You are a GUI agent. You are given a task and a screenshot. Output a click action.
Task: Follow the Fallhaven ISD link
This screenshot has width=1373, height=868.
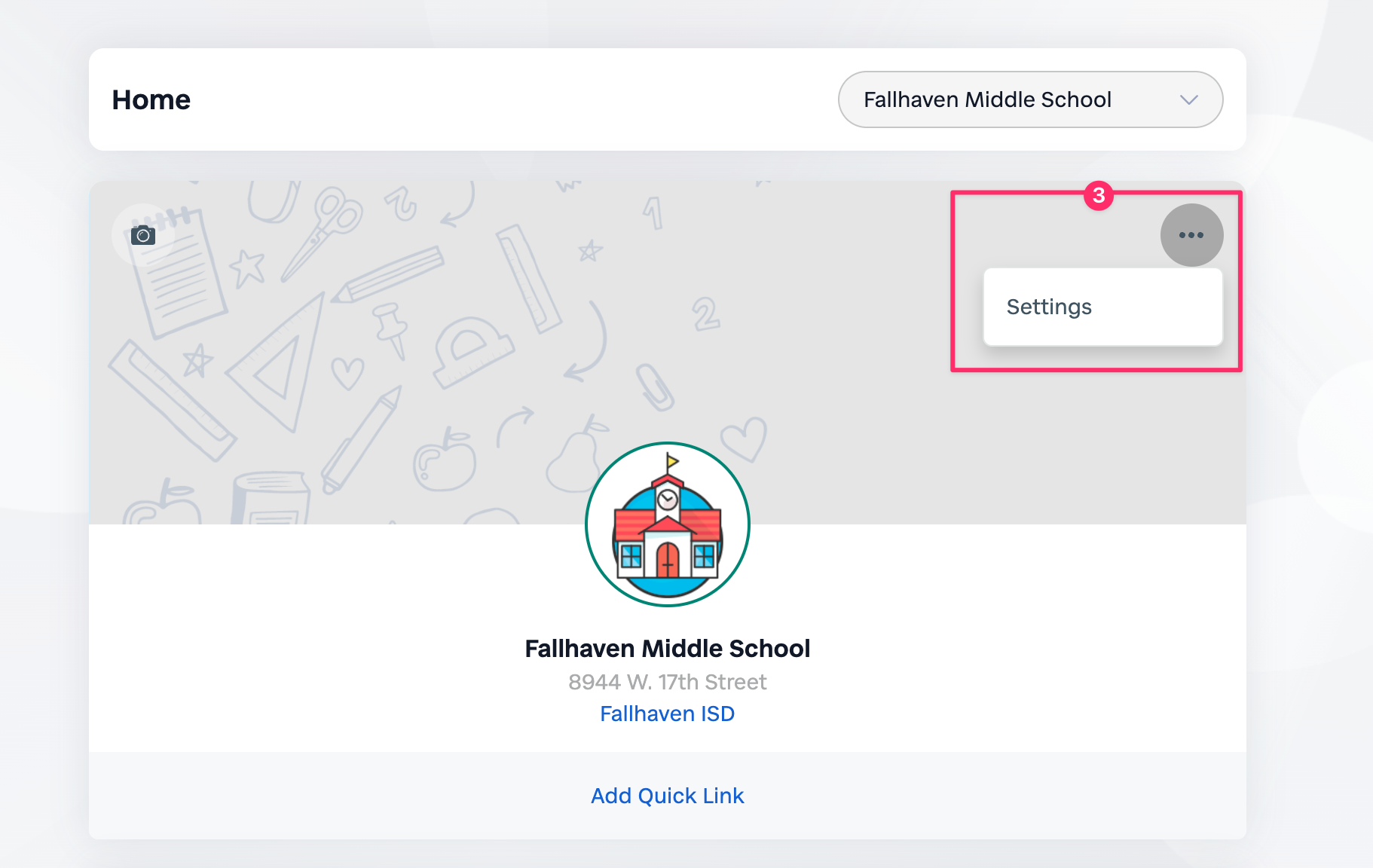667,714
